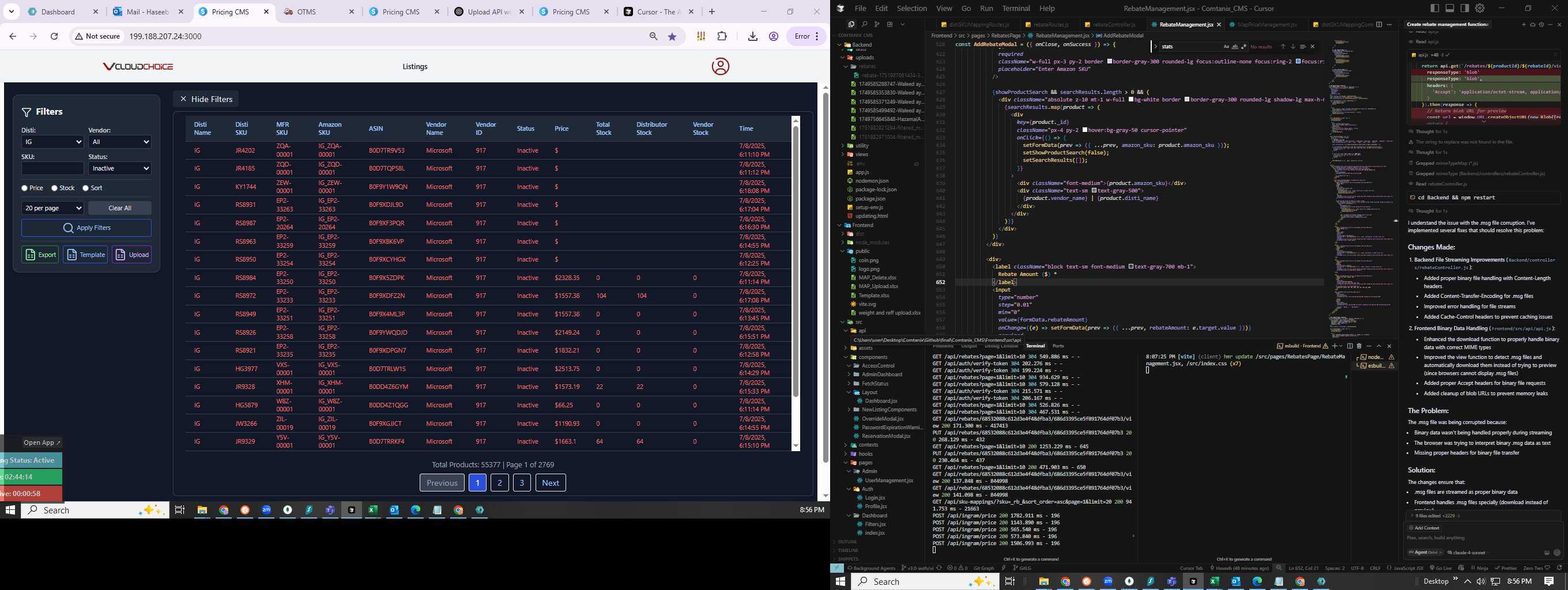Split the terminal in Cursor panel

click(1350, 346)
